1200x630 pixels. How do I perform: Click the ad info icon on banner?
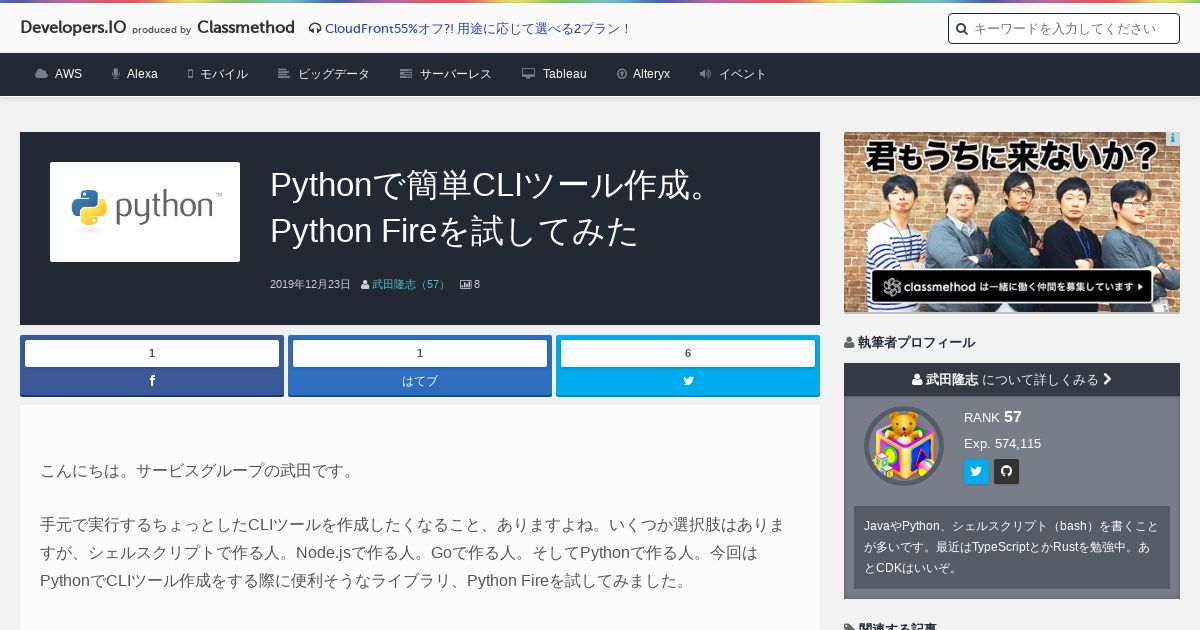tap(1173, 139)
